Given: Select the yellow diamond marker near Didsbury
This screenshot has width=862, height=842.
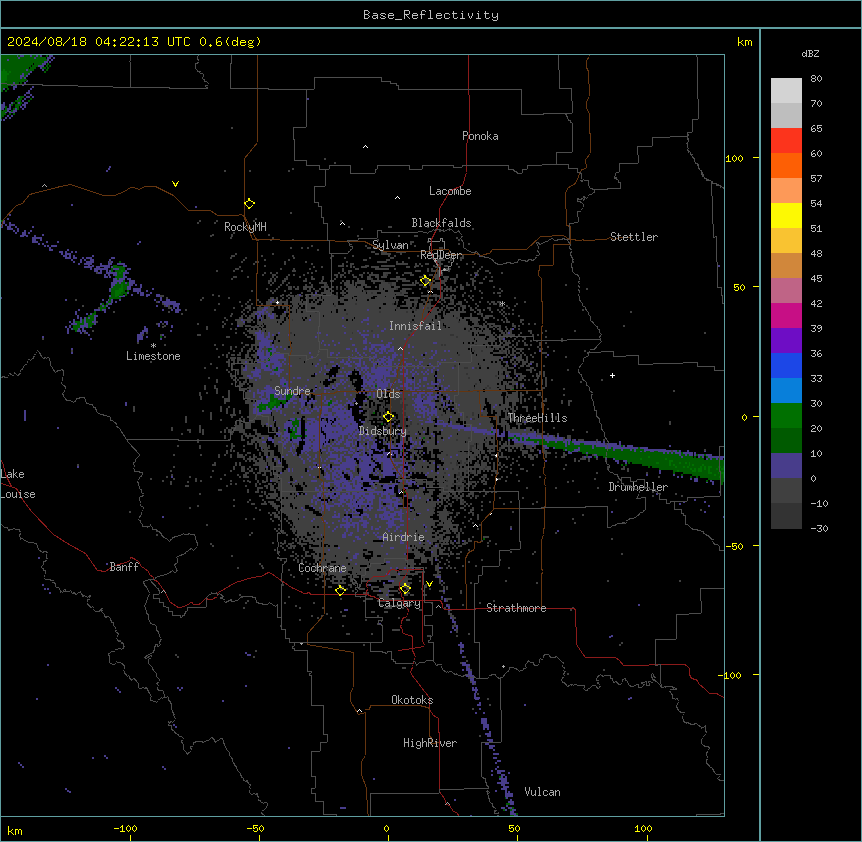Looking at the screenshot, I should point(389,417).
